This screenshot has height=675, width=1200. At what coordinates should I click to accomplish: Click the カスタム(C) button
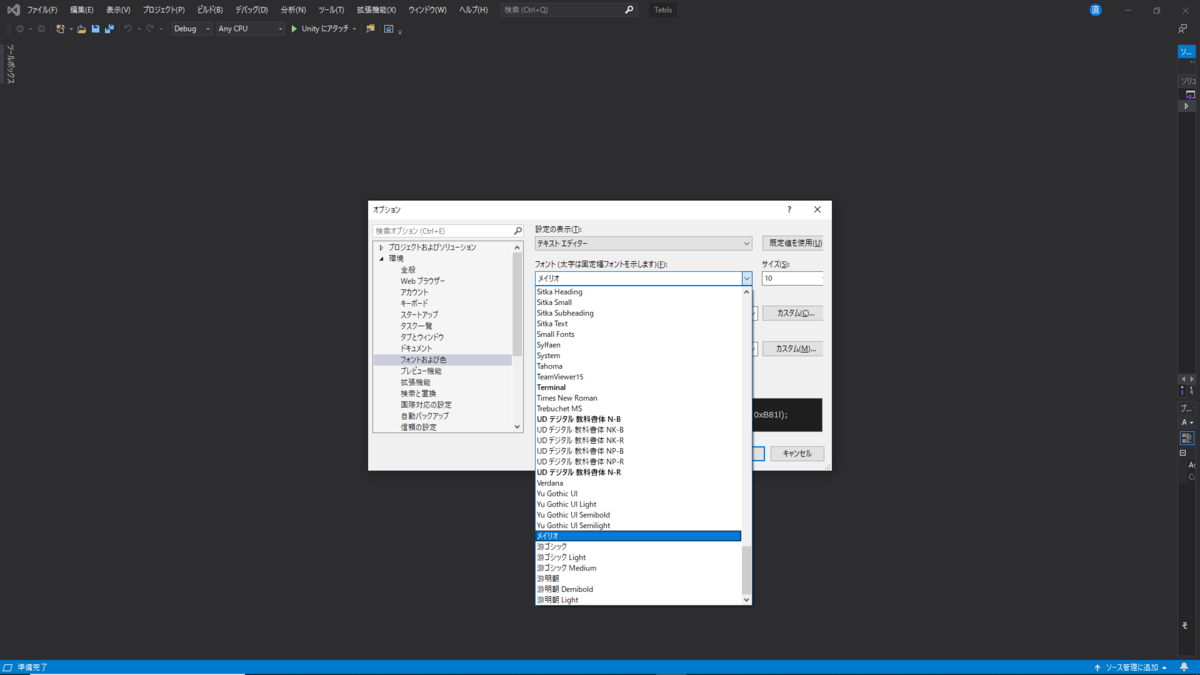pos(792,313)
